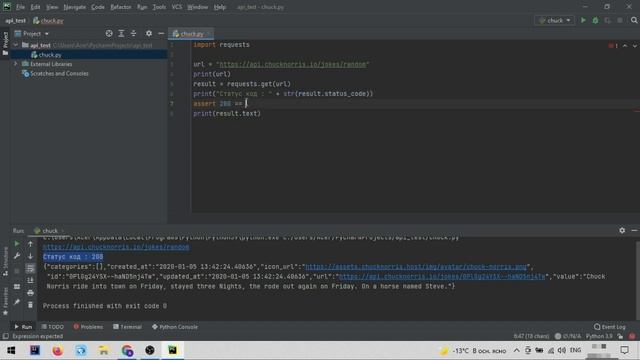Run the chuck configuration from the top toolbar
Viewport: 640px width, 360px height.
coord(583,20)
